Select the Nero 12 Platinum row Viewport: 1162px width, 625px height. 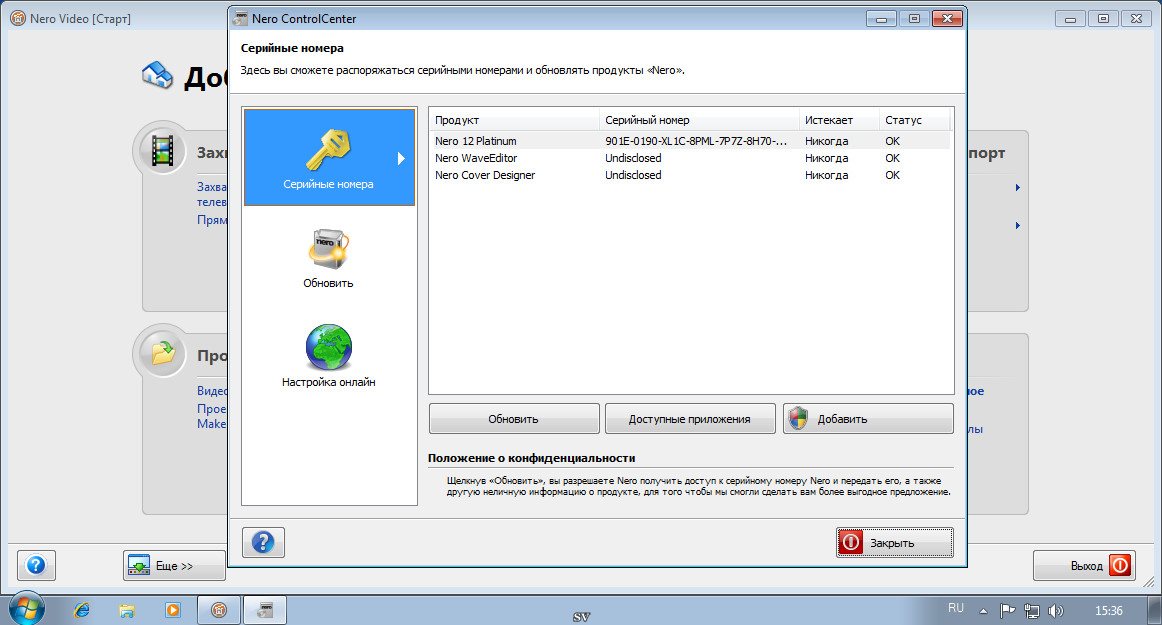(x=689, y=141)
